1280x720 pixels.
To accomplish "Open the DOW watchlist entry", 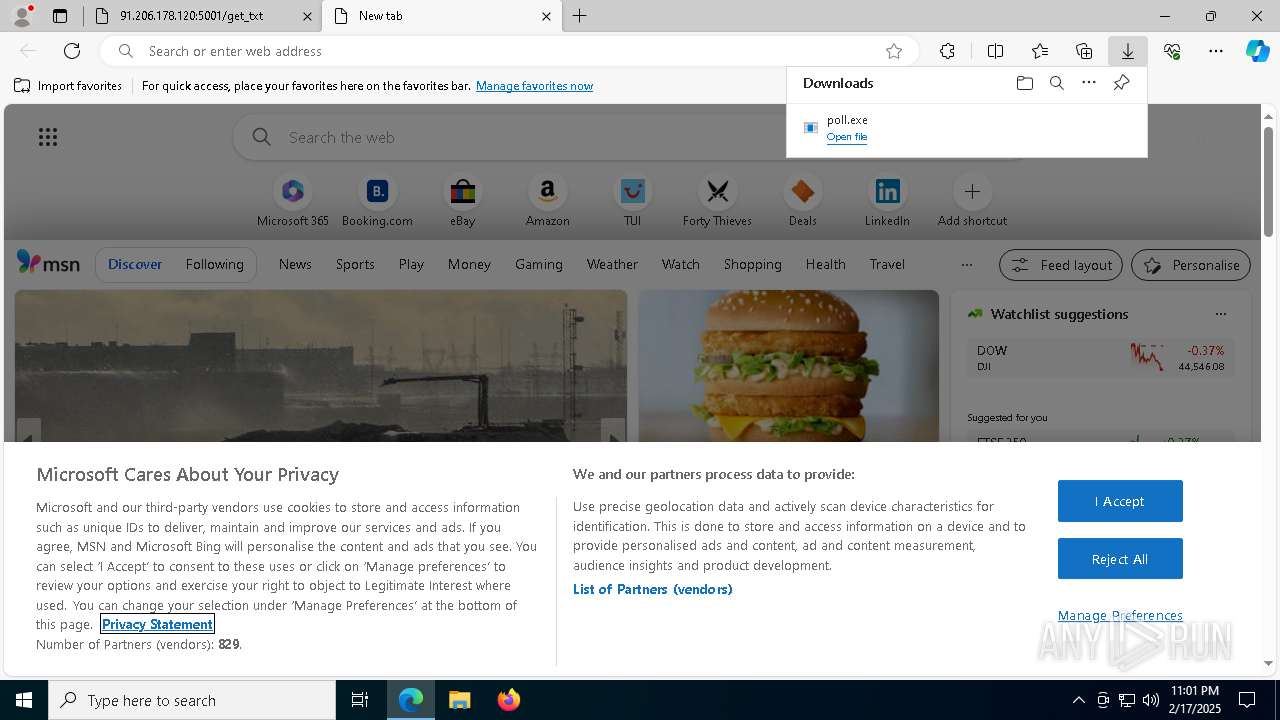I will [1100, 358].
